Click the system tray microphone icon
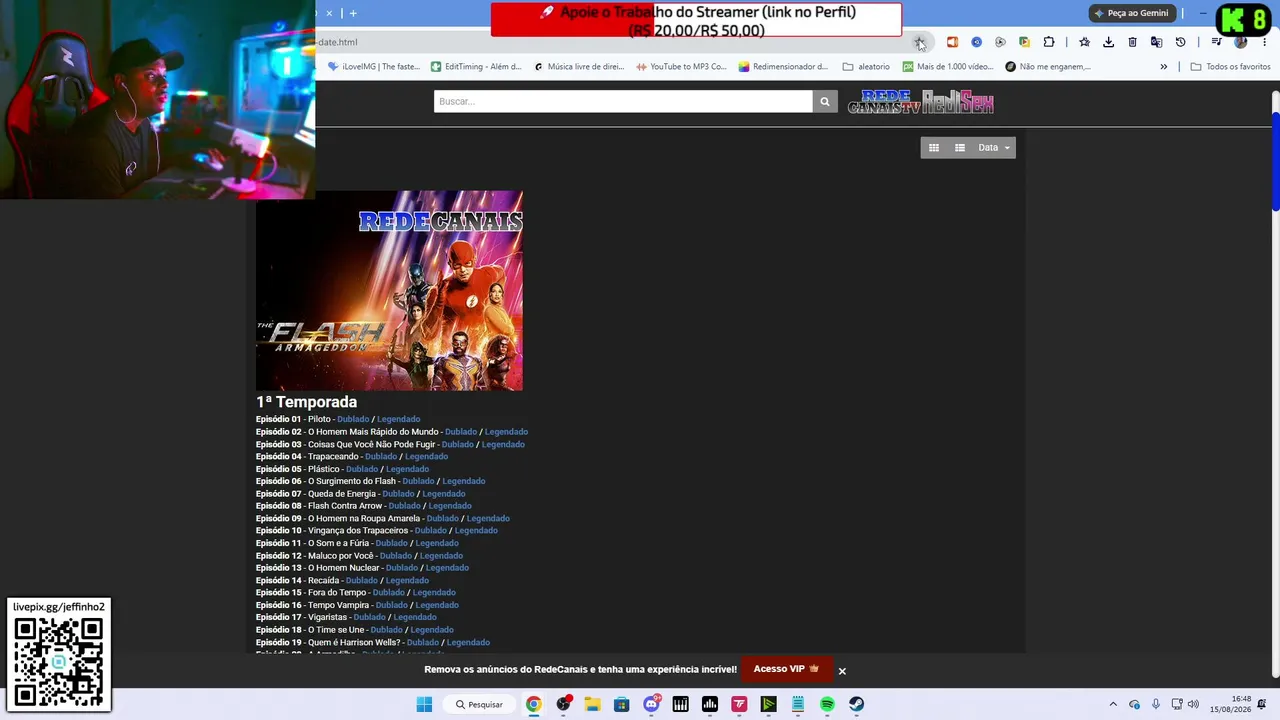1280x720 pixels. 1155,704
